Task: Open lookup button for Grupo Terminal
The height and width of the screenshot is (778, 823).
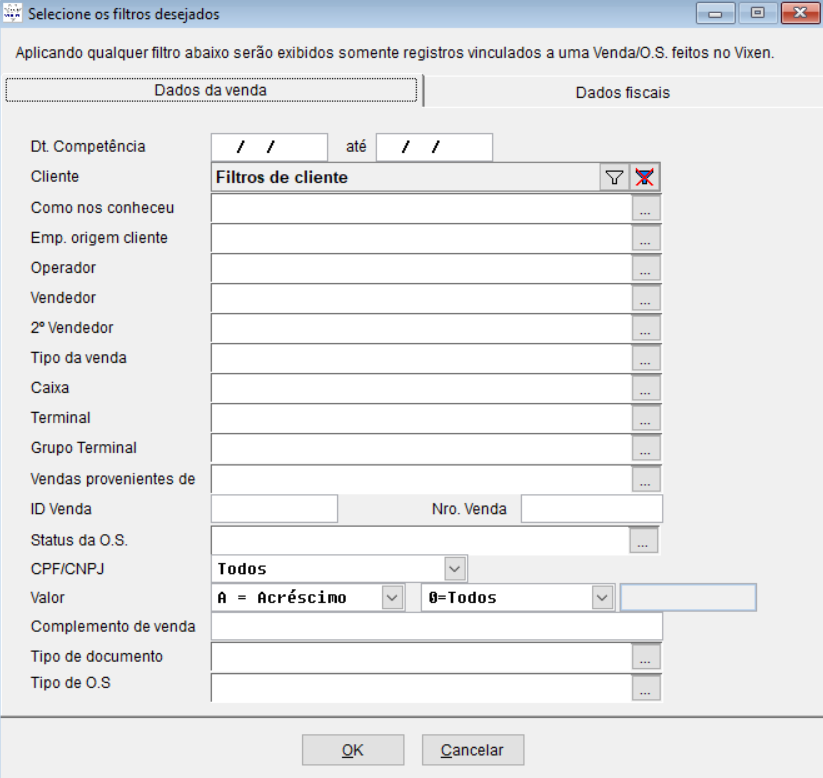Action: click(646, 447)
